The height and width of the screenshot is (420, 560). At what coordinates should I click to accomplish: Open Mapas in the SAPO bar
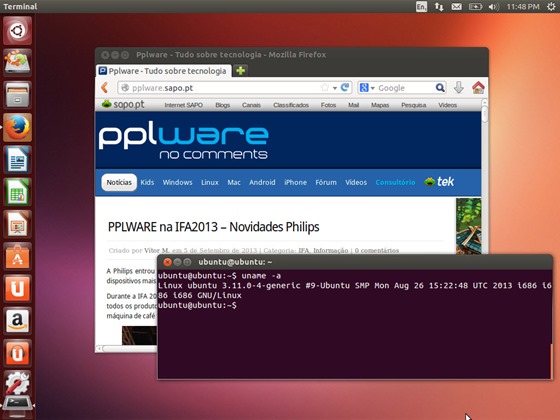click(380, 105)
